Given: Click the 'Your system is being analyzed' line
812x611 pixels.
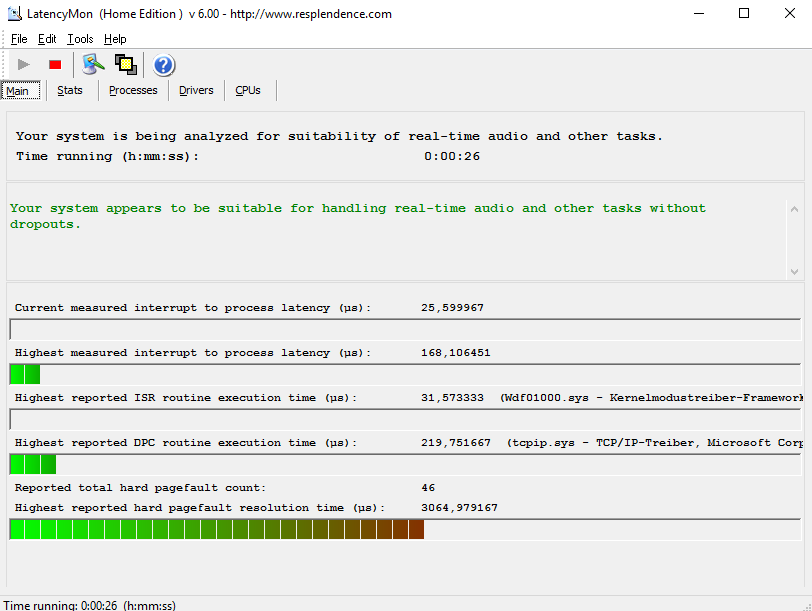Looking at the screenshot, I should (x=339, y=136).
